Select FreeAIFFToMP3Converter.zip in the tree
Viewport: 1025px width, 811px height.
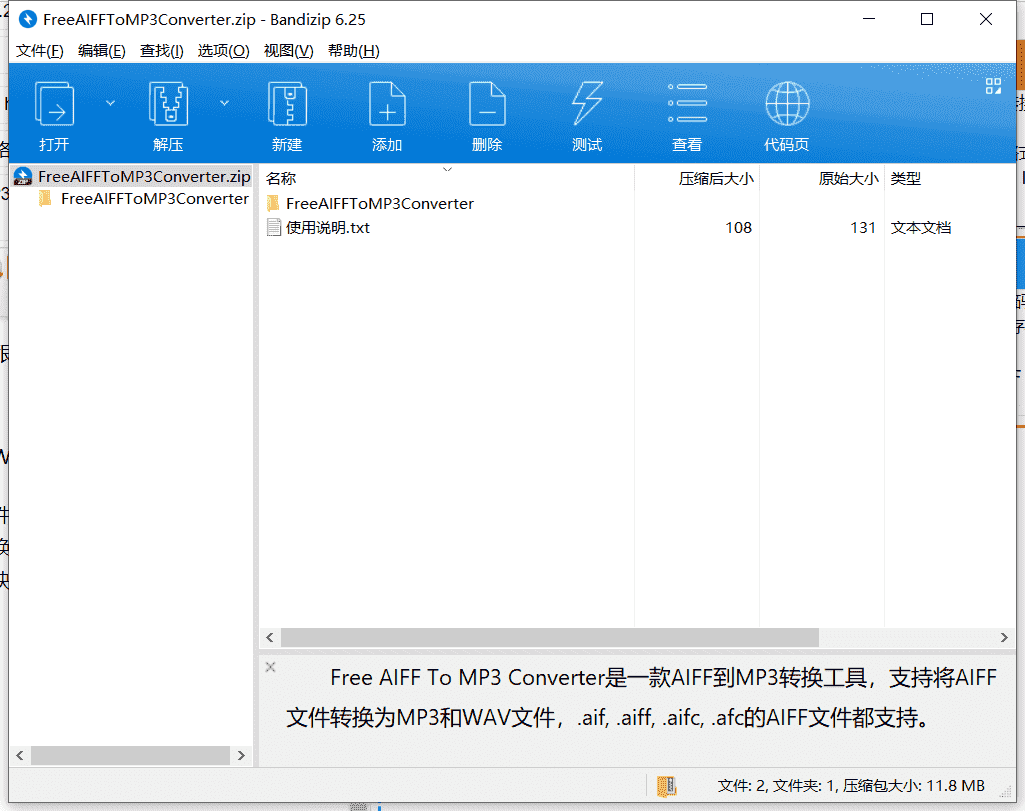click(x=144, y=176)
